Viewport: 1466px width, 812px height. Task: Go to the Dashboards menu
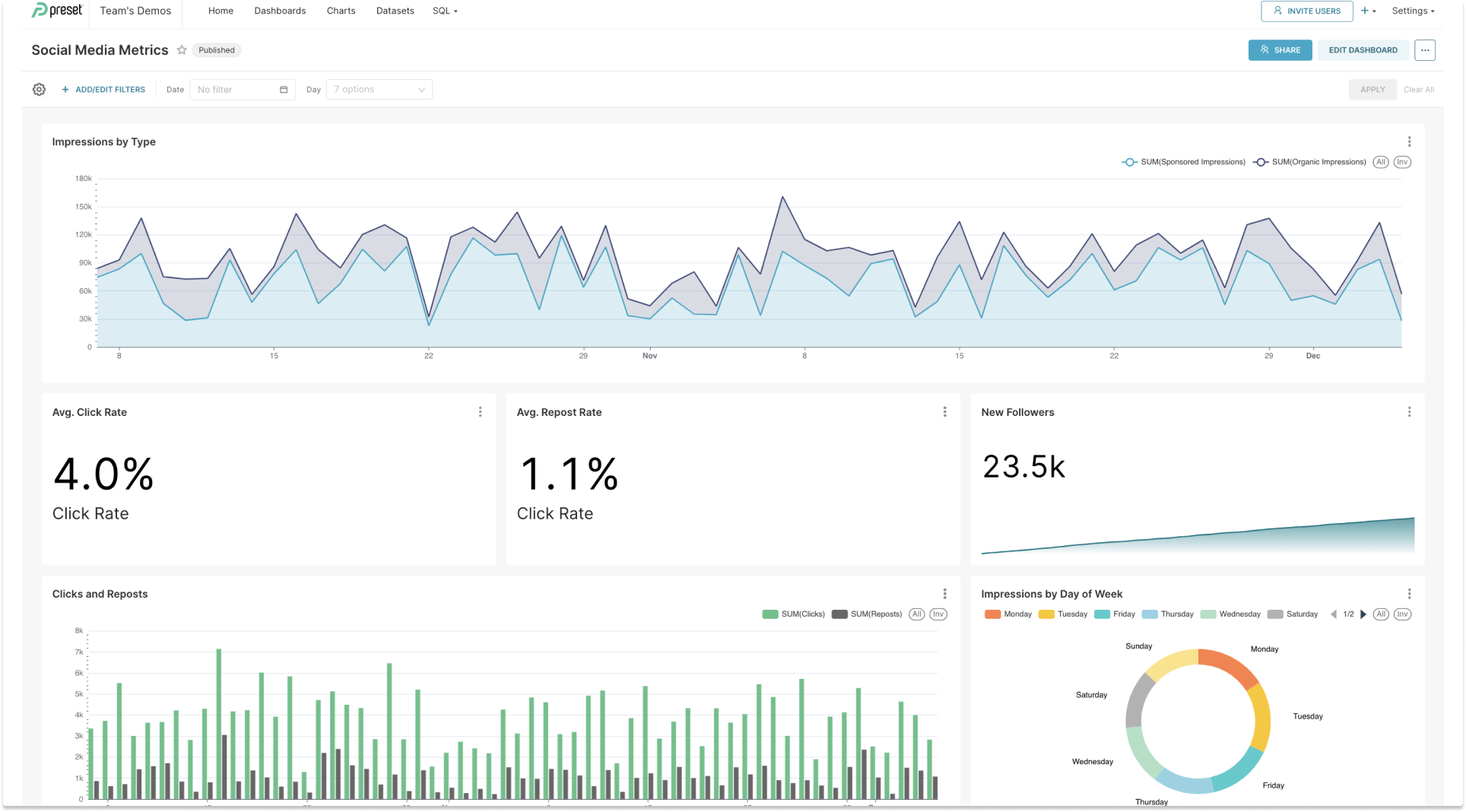click(x=280, y=11)
